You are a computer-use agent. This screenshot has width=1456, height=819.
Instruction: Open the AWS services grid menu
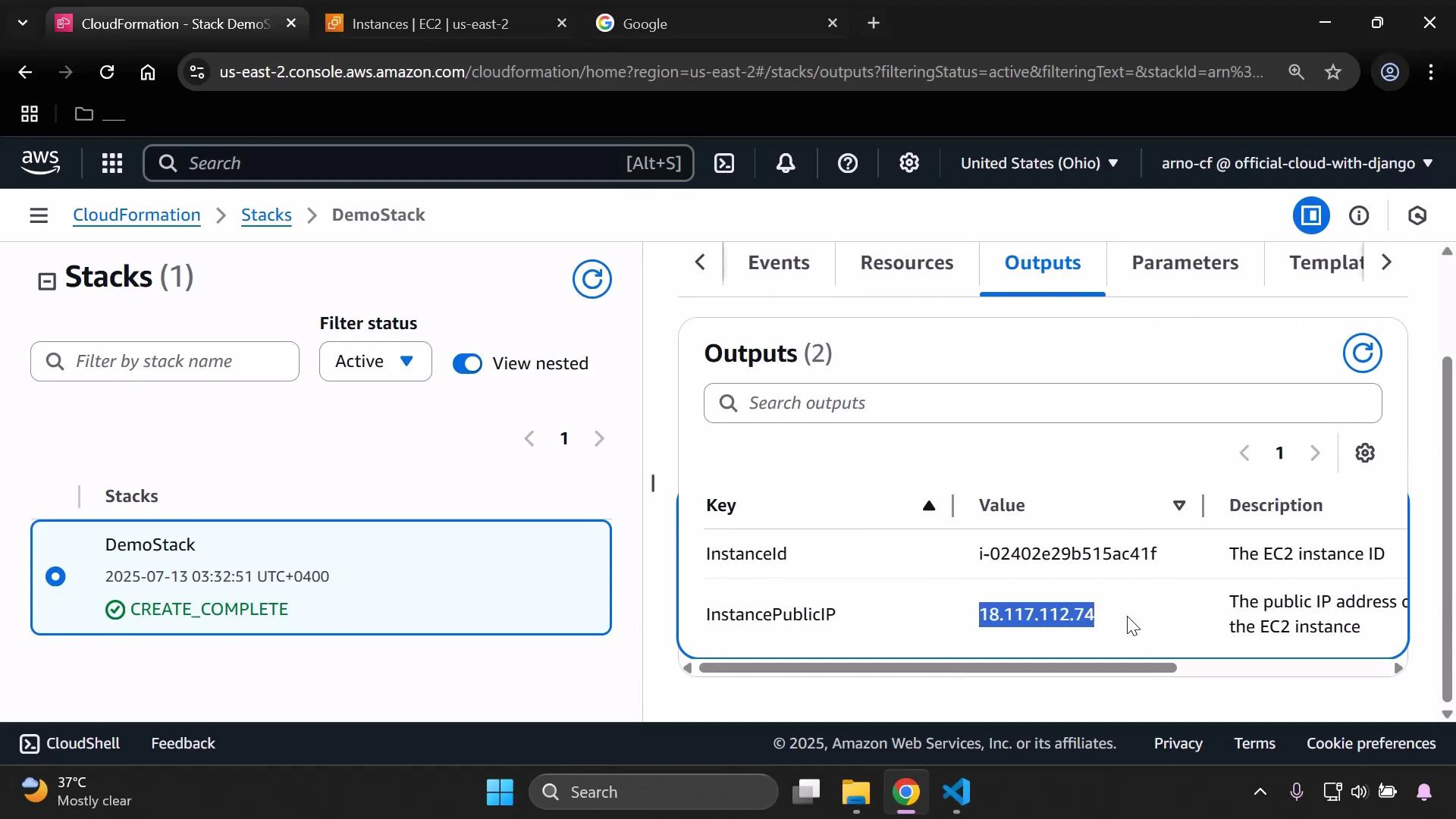click(111, 163)
